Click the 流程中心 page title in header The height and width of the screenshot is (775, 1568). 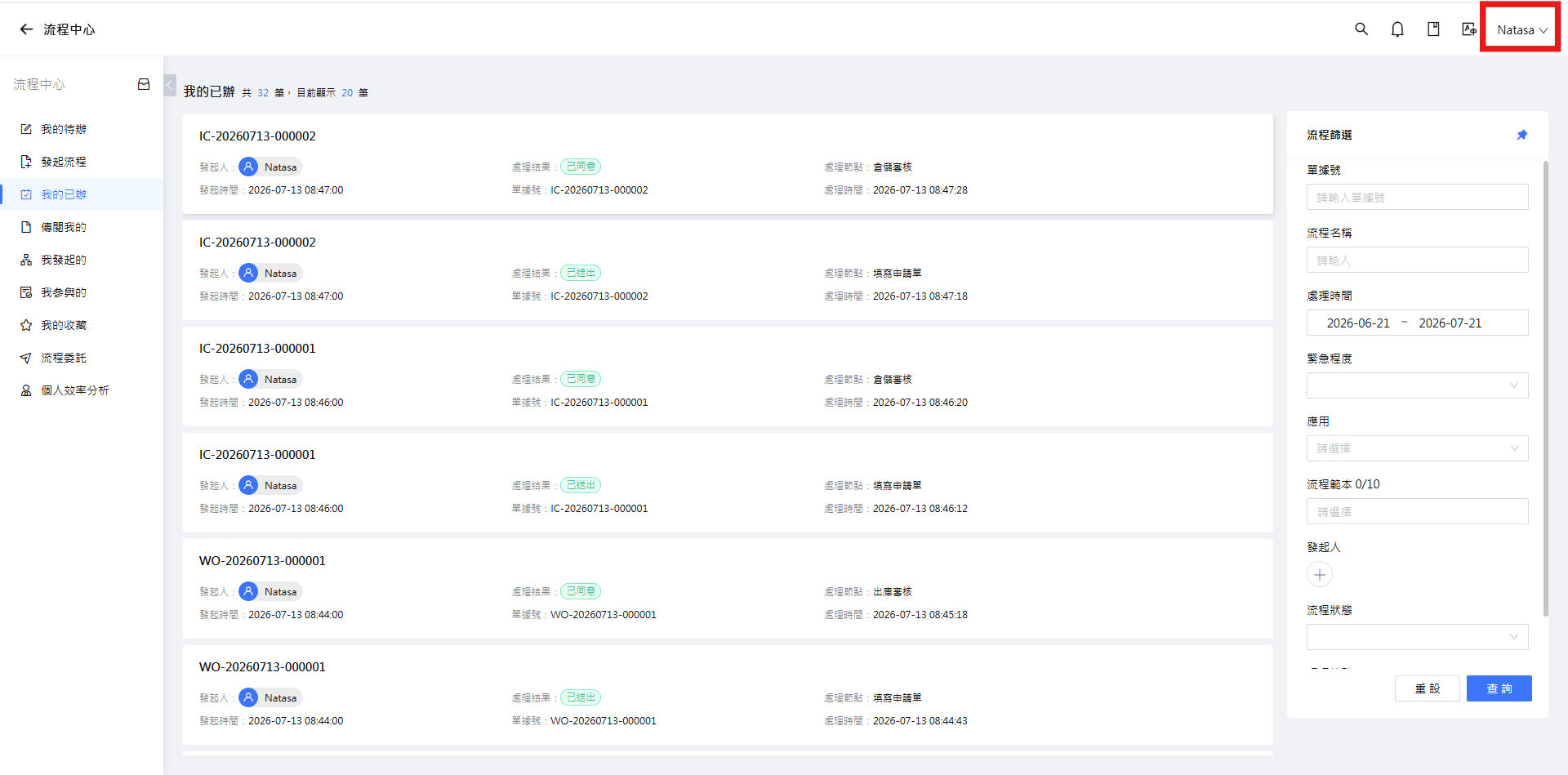[x=69, y=29]
